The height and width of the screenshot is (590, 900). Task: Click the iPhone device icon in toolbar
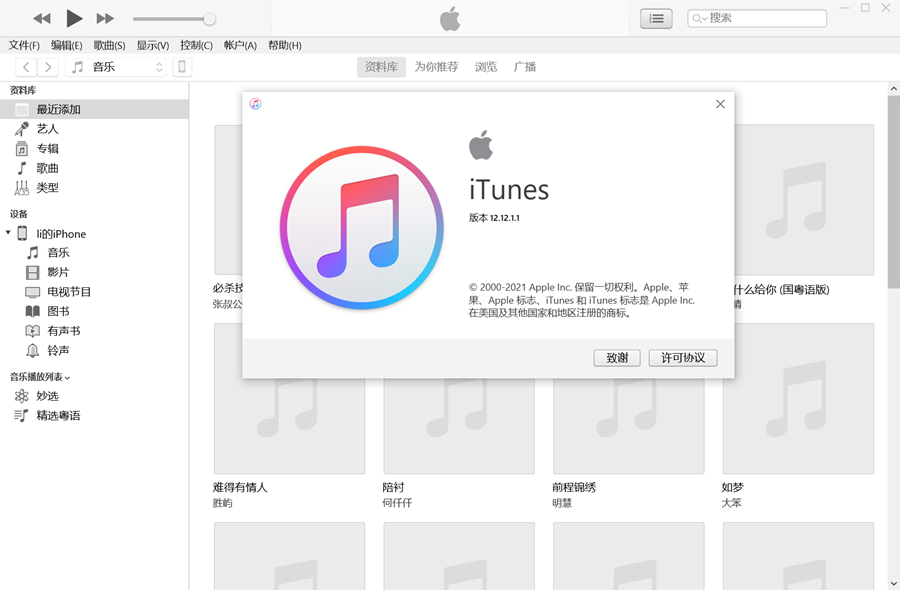point(182,67)
